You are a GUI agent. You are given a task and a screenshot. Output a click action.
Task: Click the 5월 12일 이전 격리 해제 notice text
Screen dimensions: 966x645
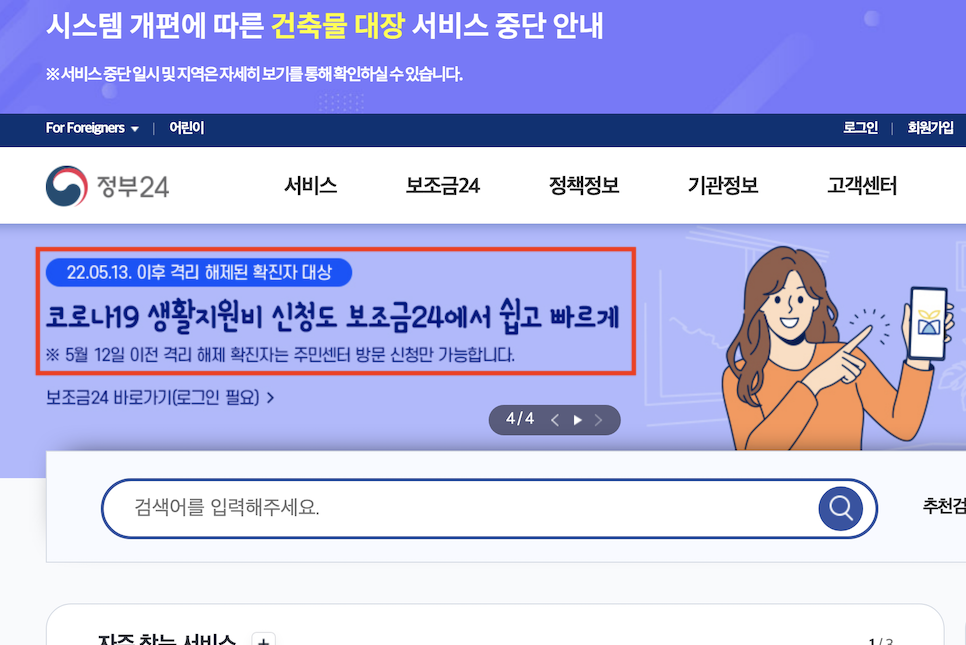(280, 355)
